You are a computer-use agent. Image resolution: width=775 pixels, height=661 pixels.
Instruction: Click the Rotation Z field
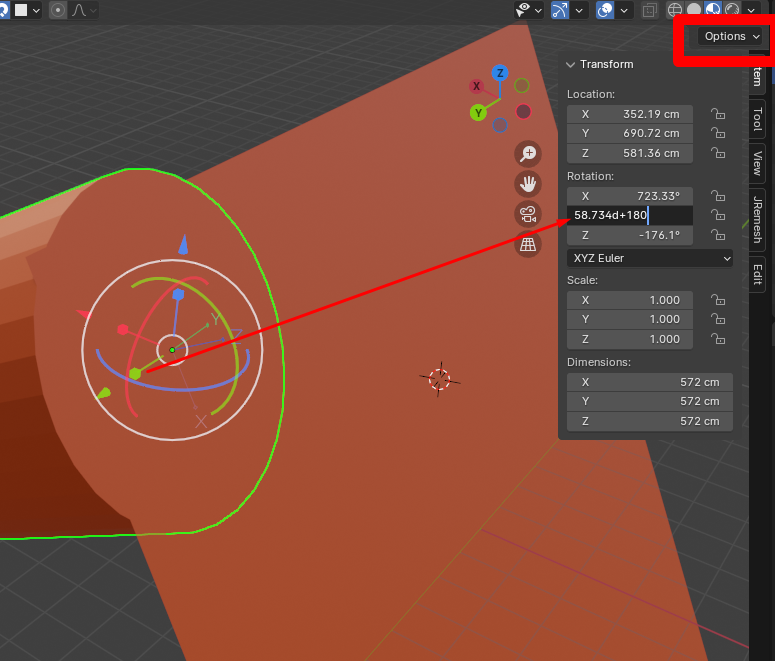(630, 235)
